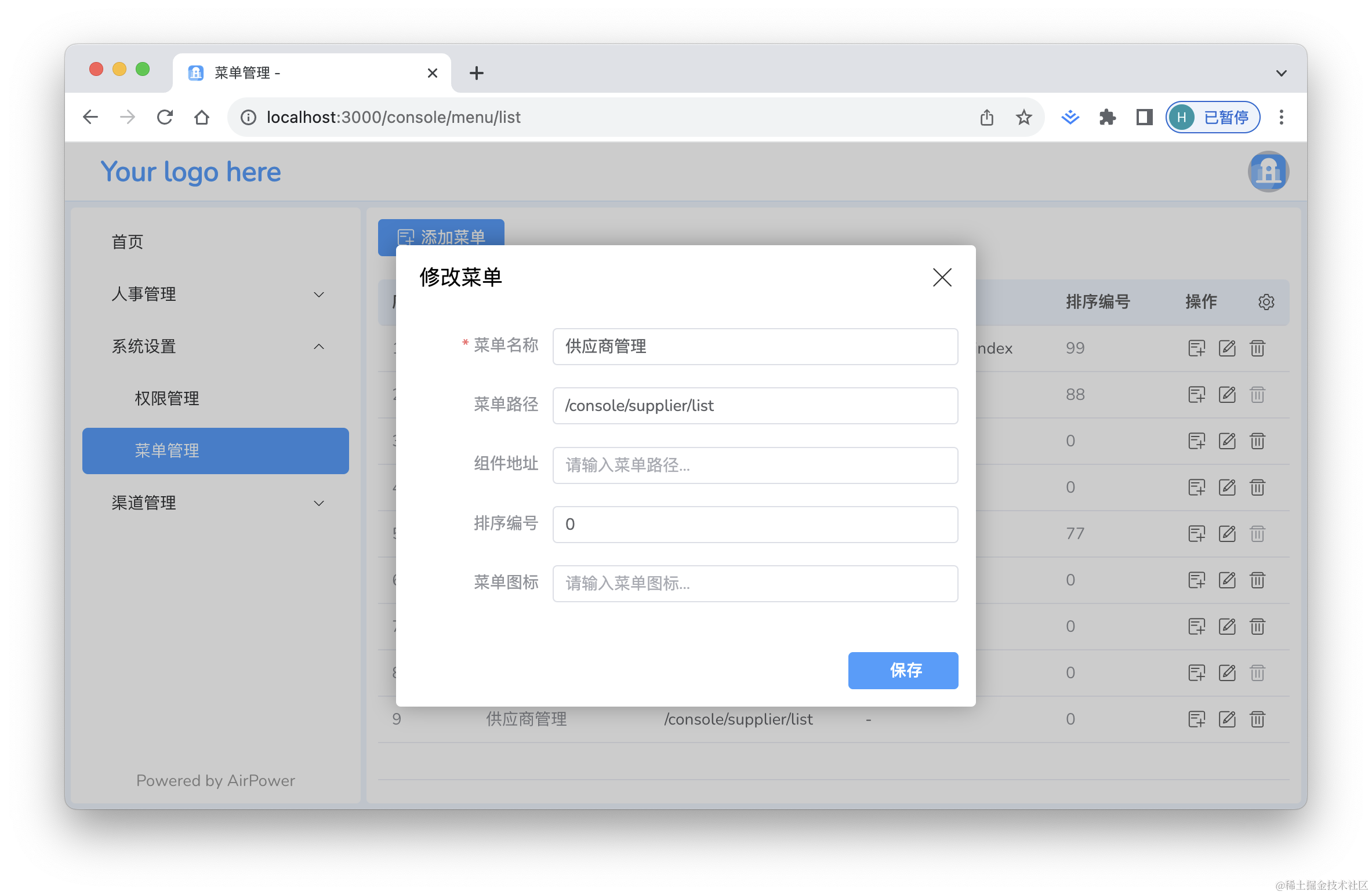Click the back navigation arrow
1372x895 pixels.
(90, 117)
